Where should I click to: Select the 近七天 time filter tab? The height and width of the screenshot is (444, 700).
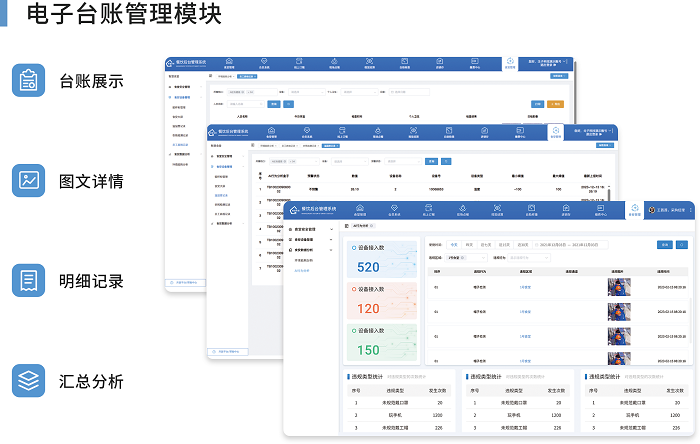485,244
